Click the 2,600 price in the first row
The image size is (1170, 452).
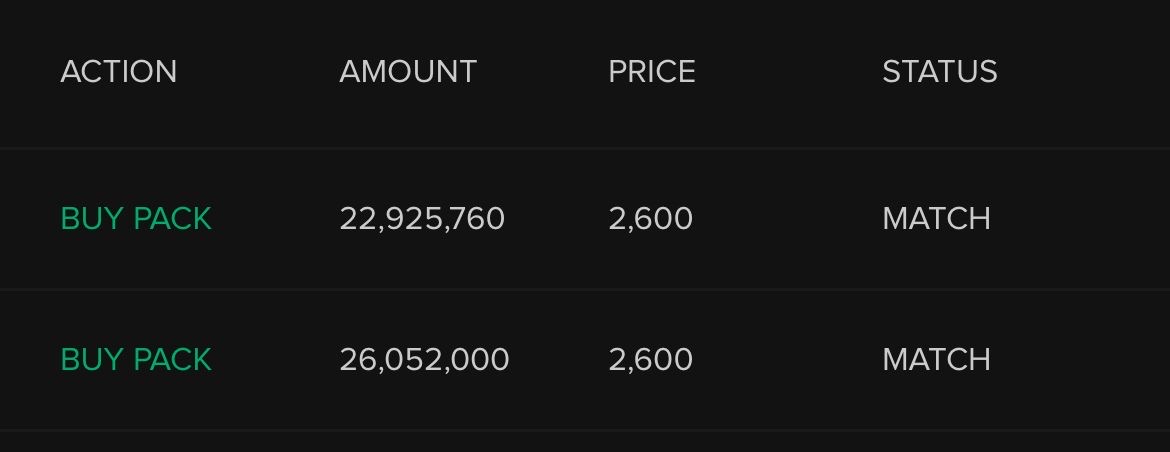tap(650, 219)
